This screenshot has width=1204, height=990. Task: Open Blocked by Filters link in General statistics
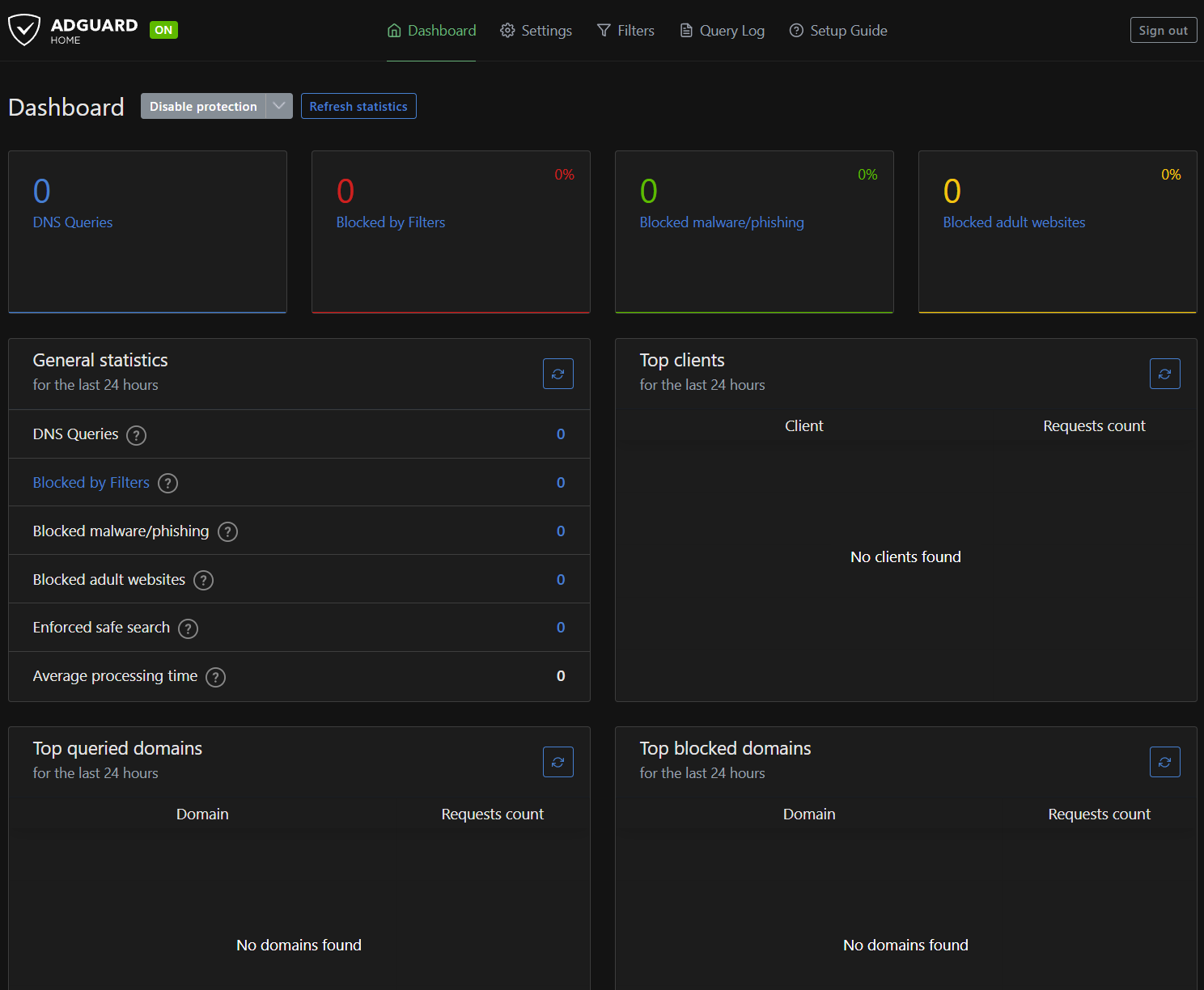click(91, 483)
